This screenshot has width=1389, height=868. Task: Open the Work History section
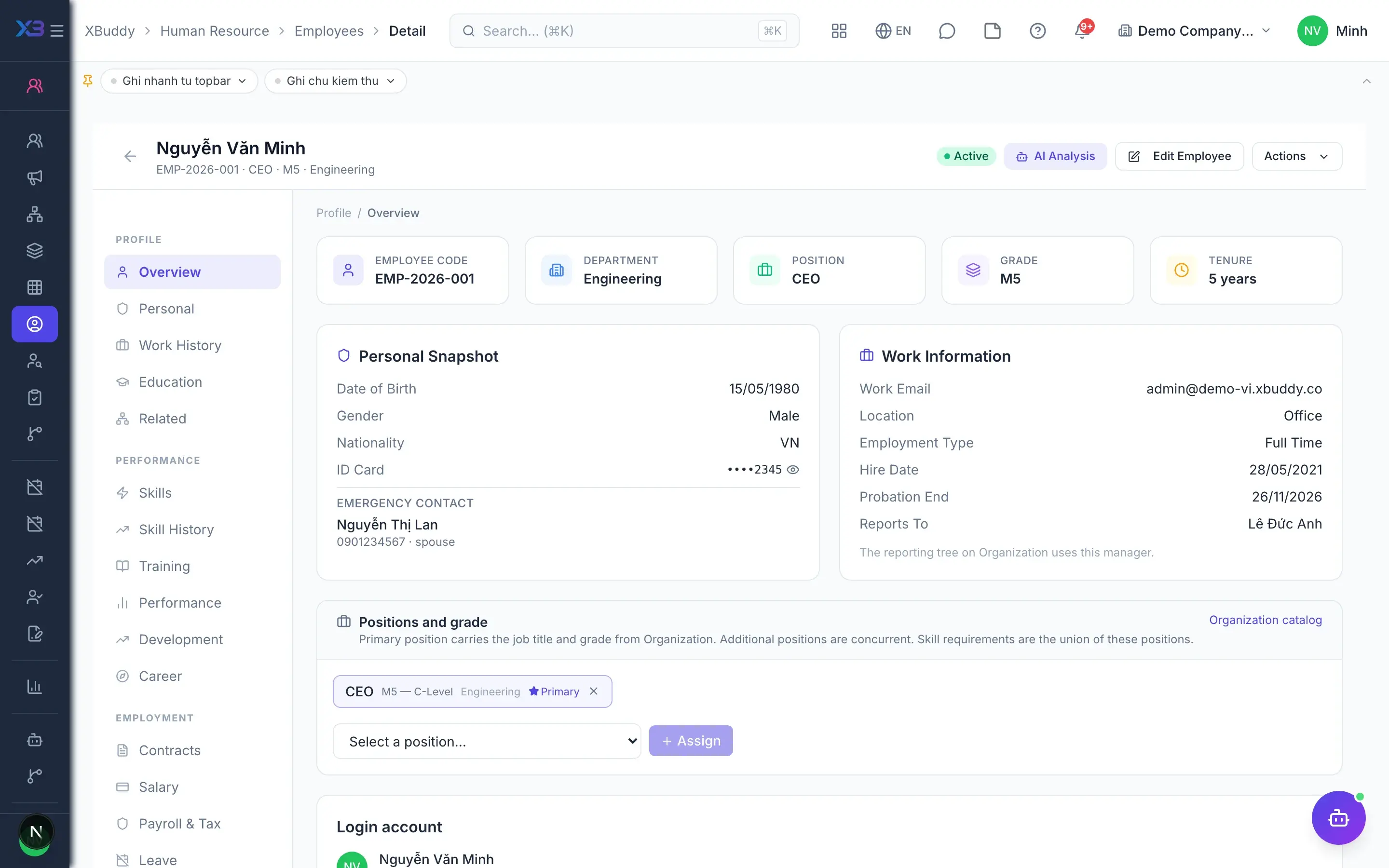click(192, 345)
